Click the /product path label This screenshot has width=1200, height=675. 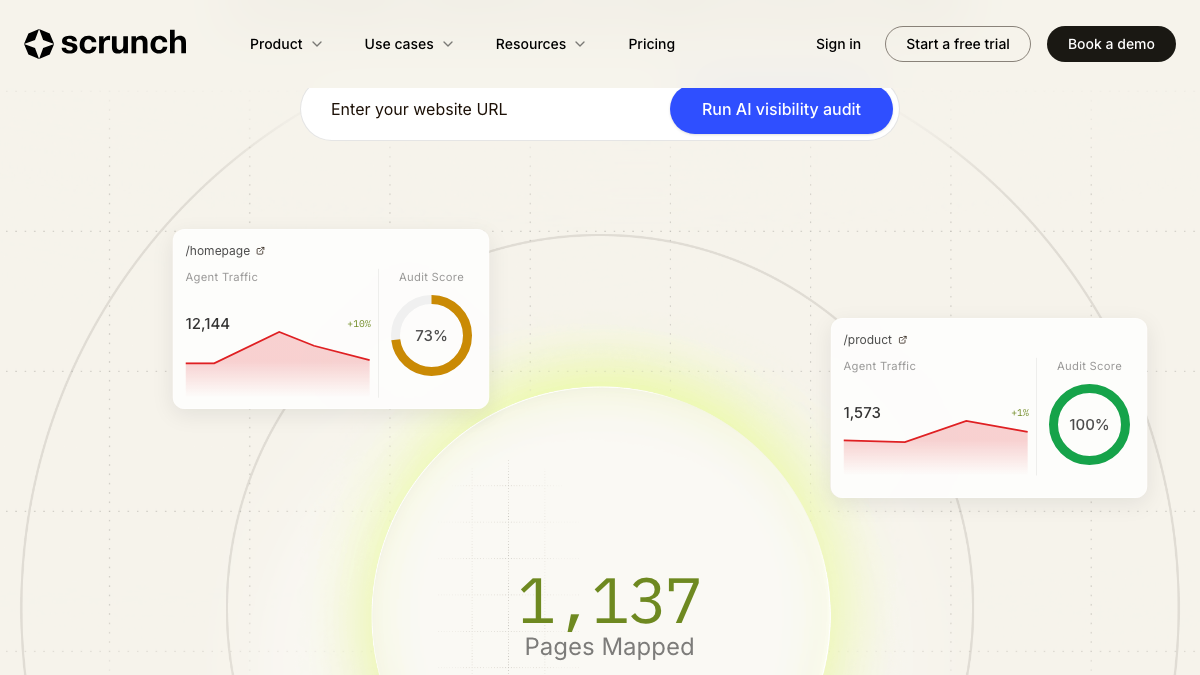point(868,340)
